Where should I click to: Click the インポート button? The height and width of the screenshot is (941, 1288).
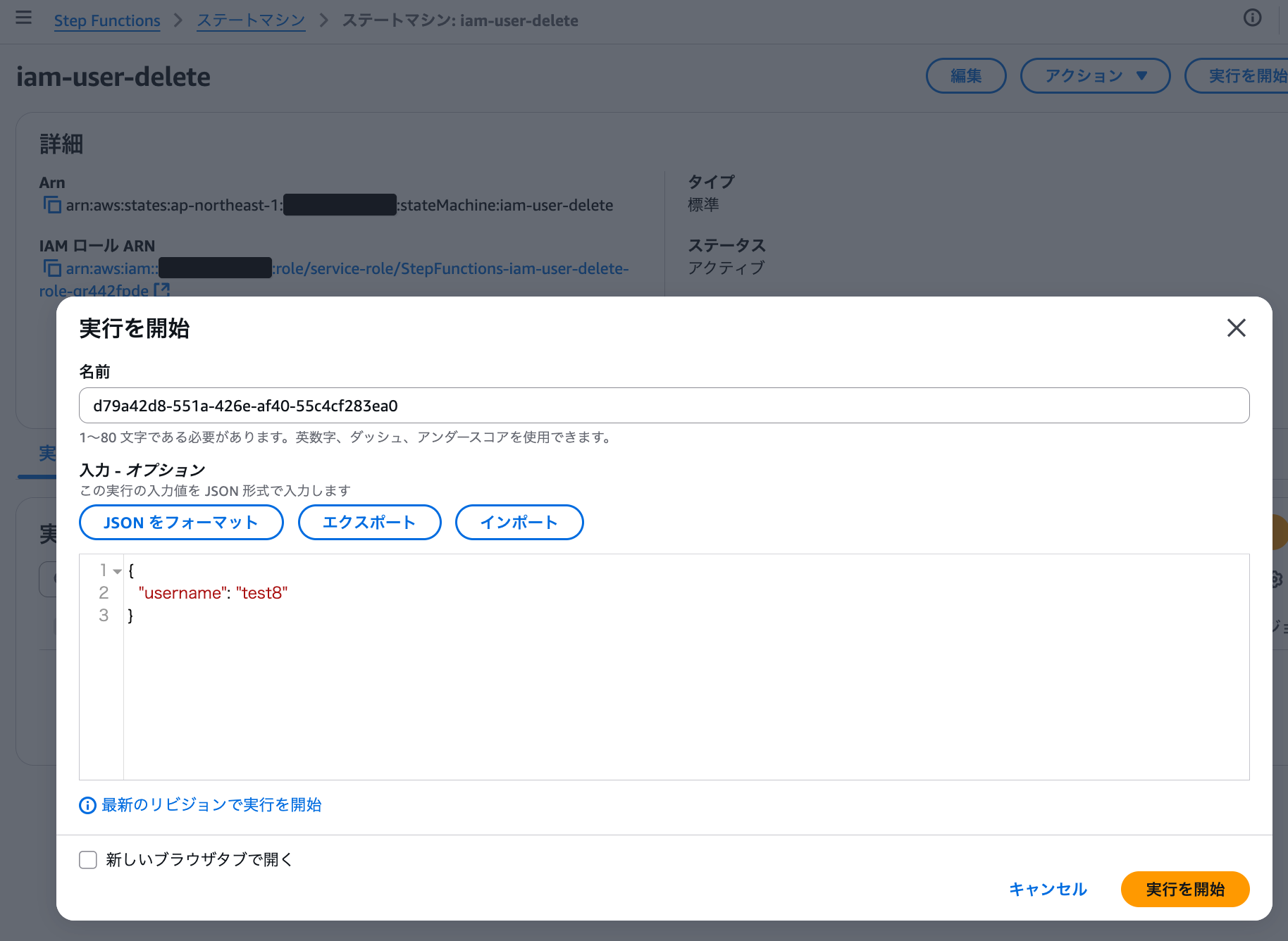(519, 522)
